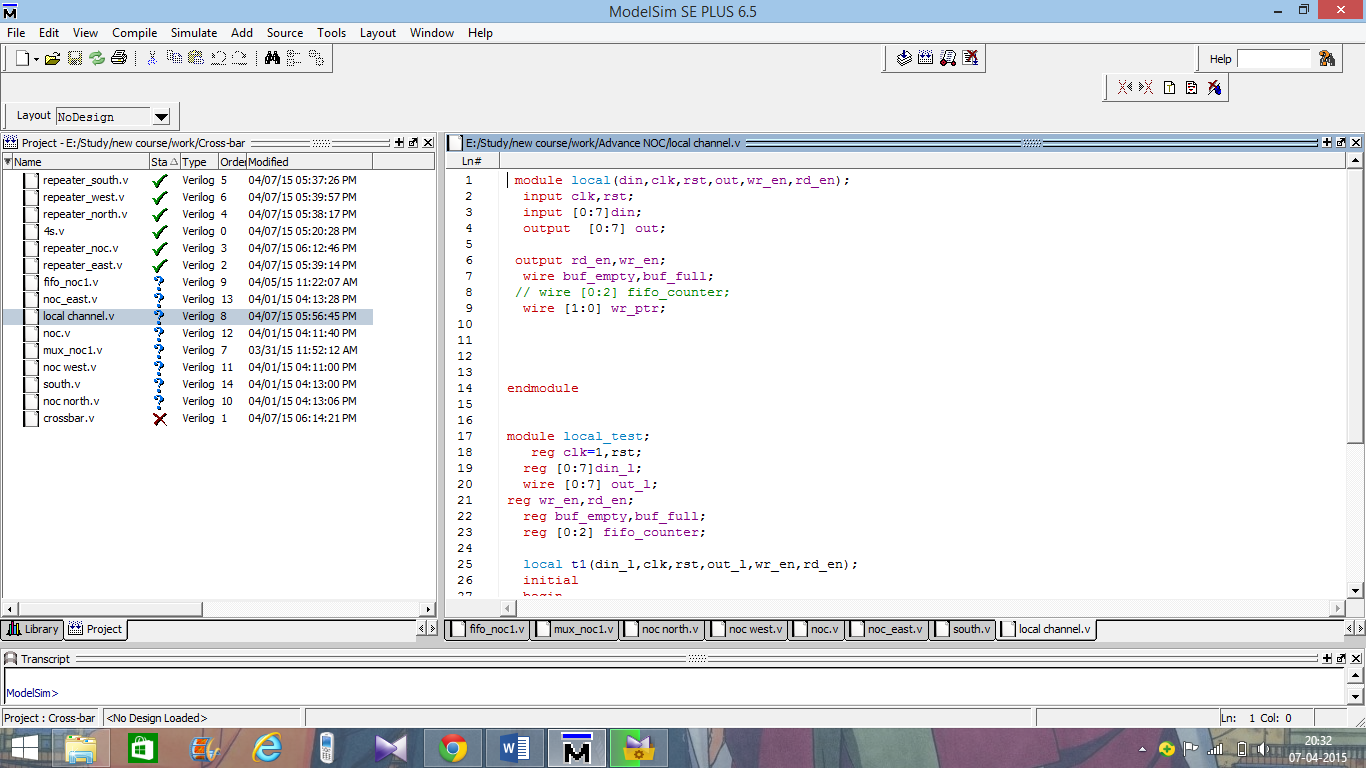Click the editor tabs scroll left arrow
This screenshot has width=1366, height=768.
pyautogui.click(x=1350, y=629)
